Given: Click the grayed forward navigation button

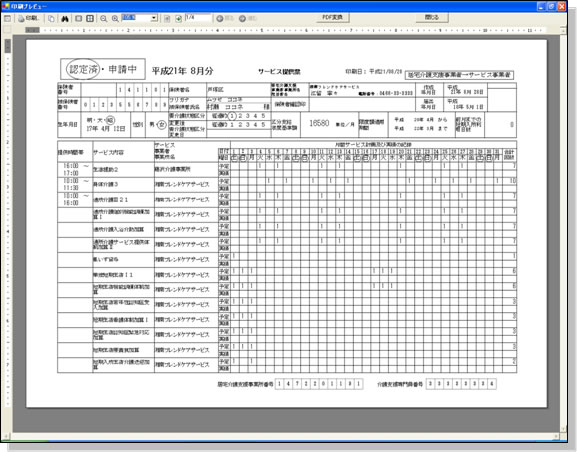Looking at the screenshot, I should (248, 18).
